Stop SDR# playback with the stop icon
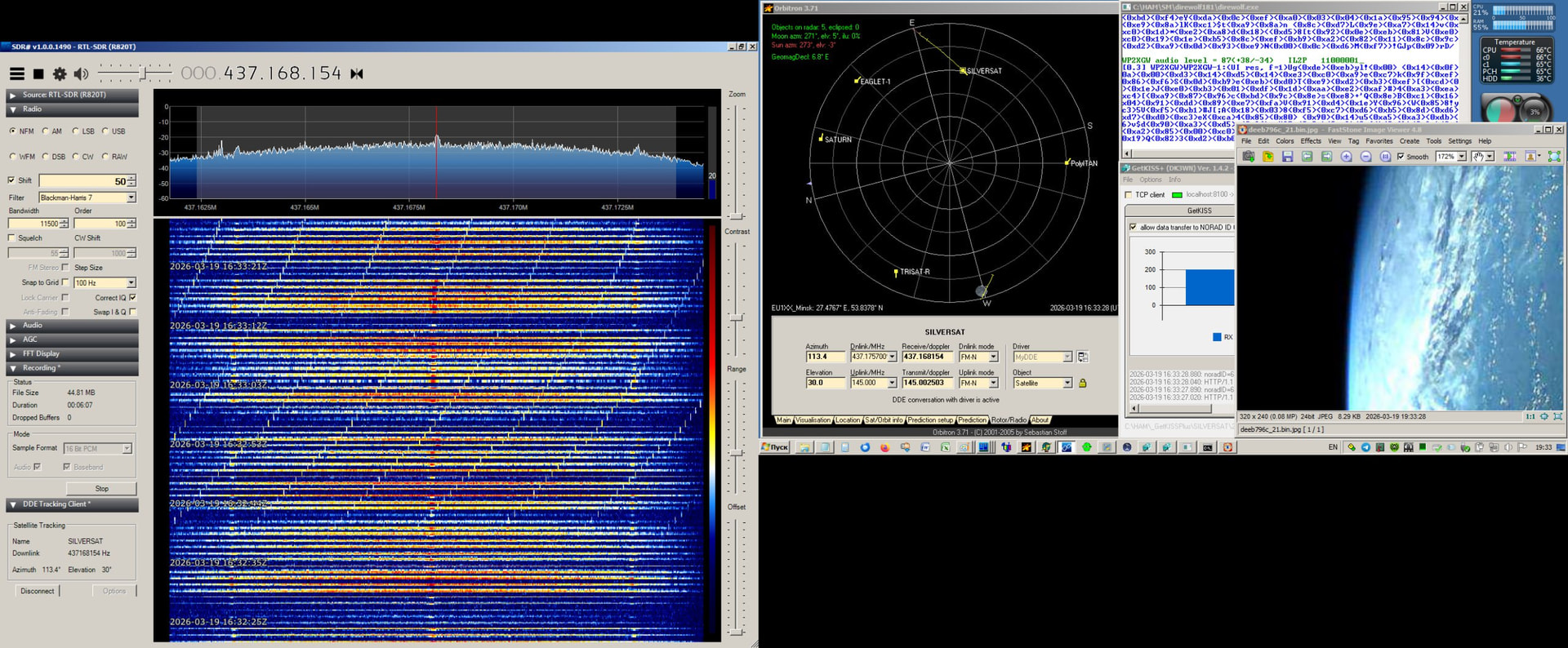Viewport: 1568px width, 648px height. coord(38,74)
